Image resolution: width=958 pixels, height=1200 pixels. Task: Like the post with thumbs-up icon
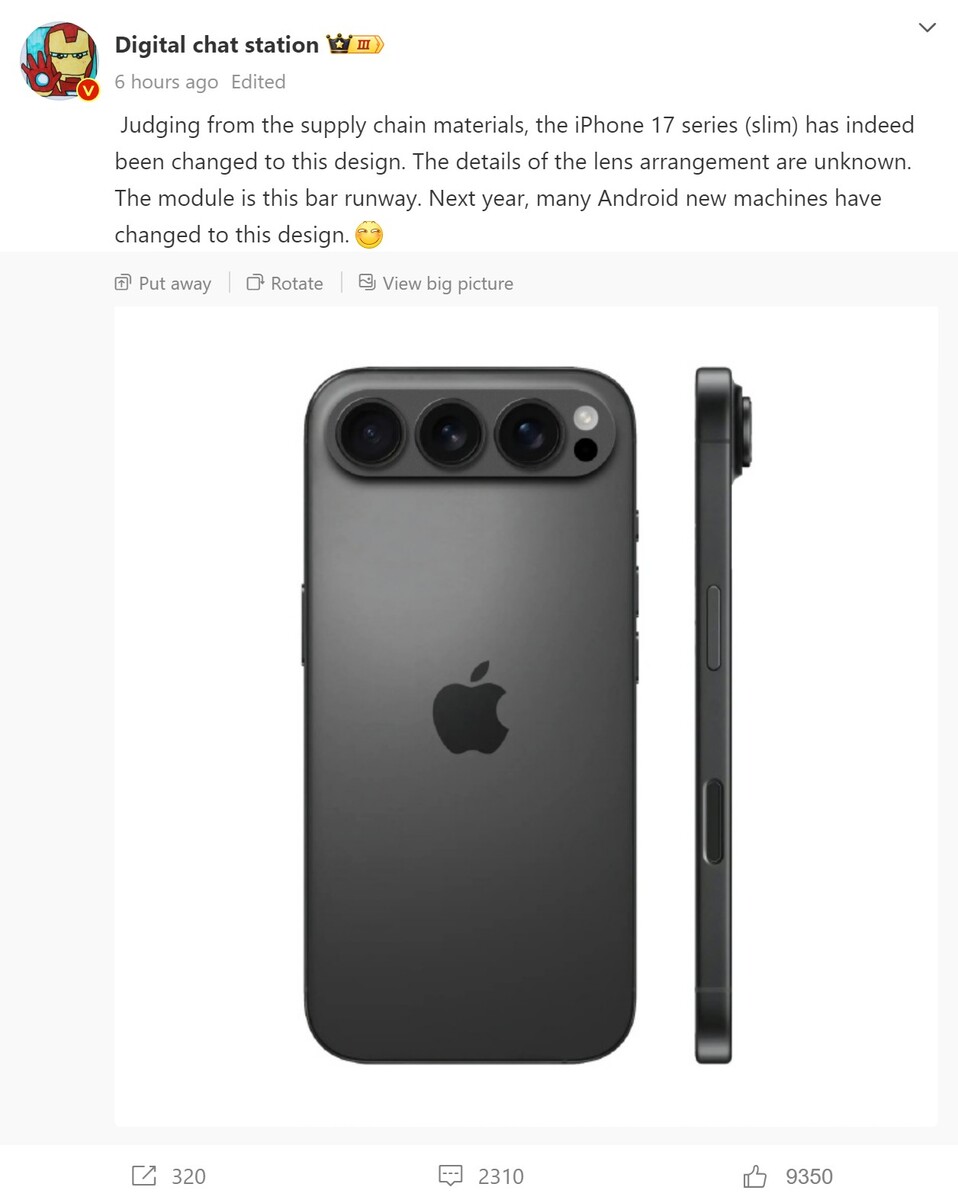(755, 1176)
